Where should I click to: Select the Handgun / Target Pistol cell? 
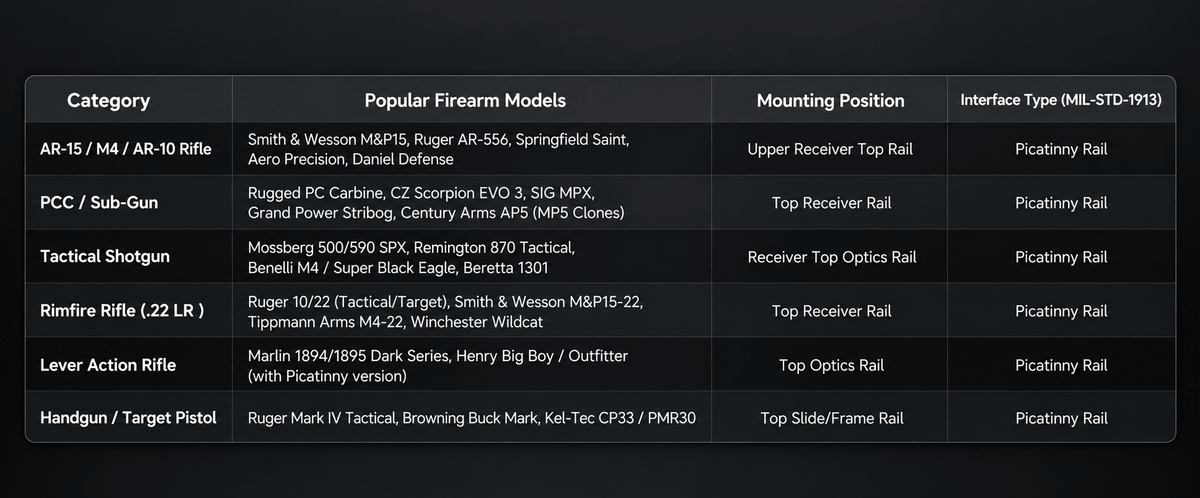pos(128,418)
